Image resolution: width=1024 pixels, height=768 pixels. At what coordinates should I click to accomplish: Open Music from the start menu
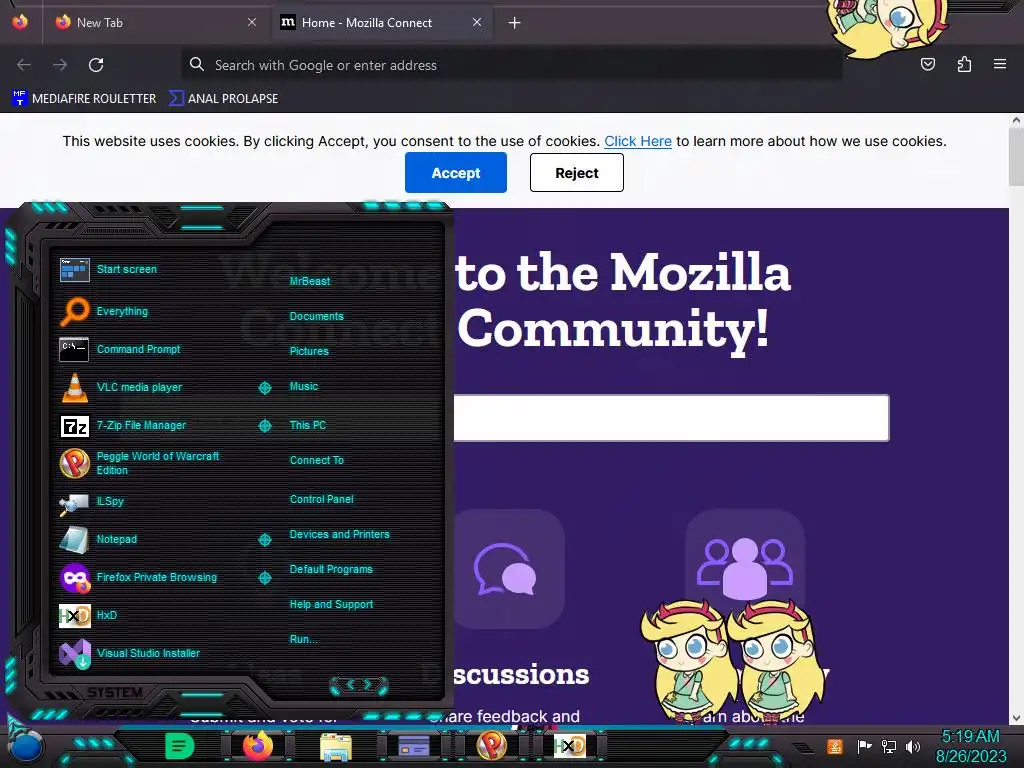point(304,387)
